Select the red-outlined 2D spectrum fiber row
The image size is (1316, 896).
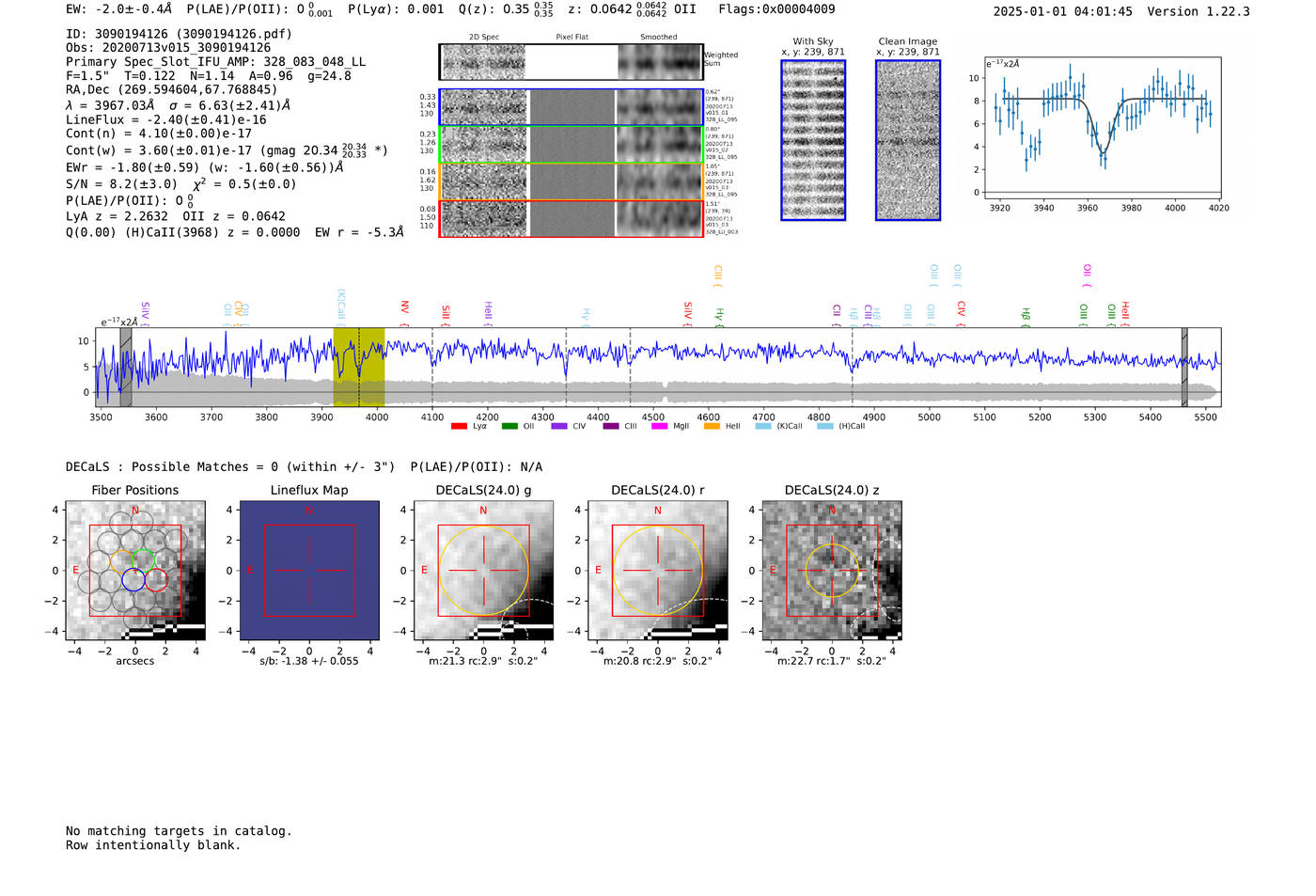pos(571,218)
